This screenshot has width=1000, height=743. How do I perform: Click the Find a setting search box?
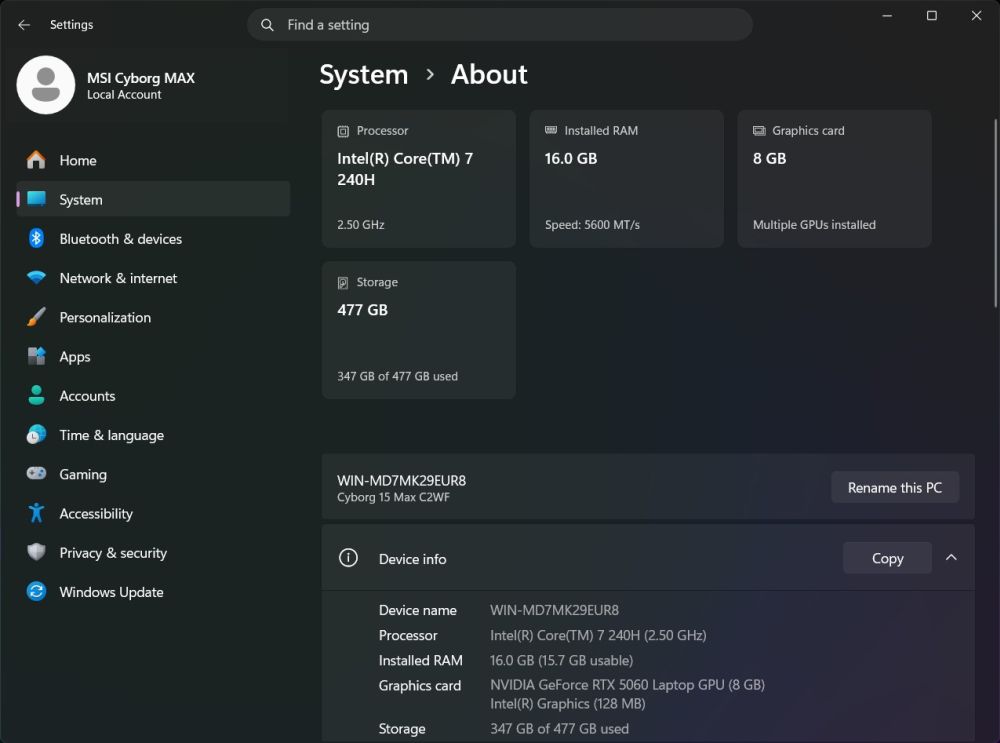click(499, 25)
